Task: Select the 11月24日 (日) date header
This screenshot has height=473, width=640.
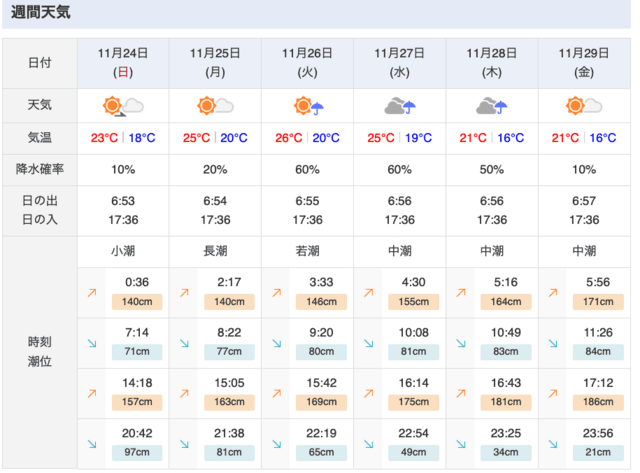Action: 123,62
